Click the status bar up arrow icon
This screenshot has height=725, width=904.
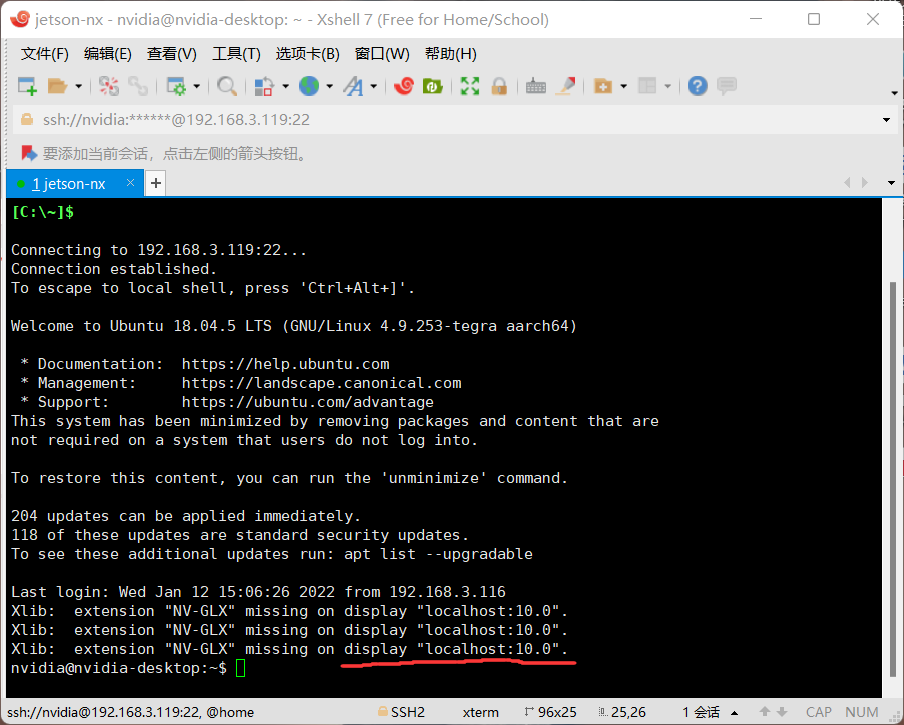click(764, 712)
